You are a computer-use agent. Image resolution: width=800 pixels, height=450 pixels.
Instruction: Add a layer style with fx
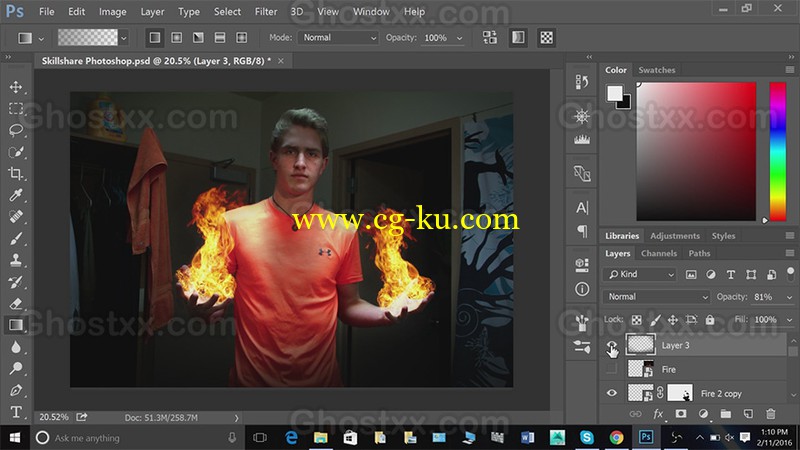click(658, 414)
